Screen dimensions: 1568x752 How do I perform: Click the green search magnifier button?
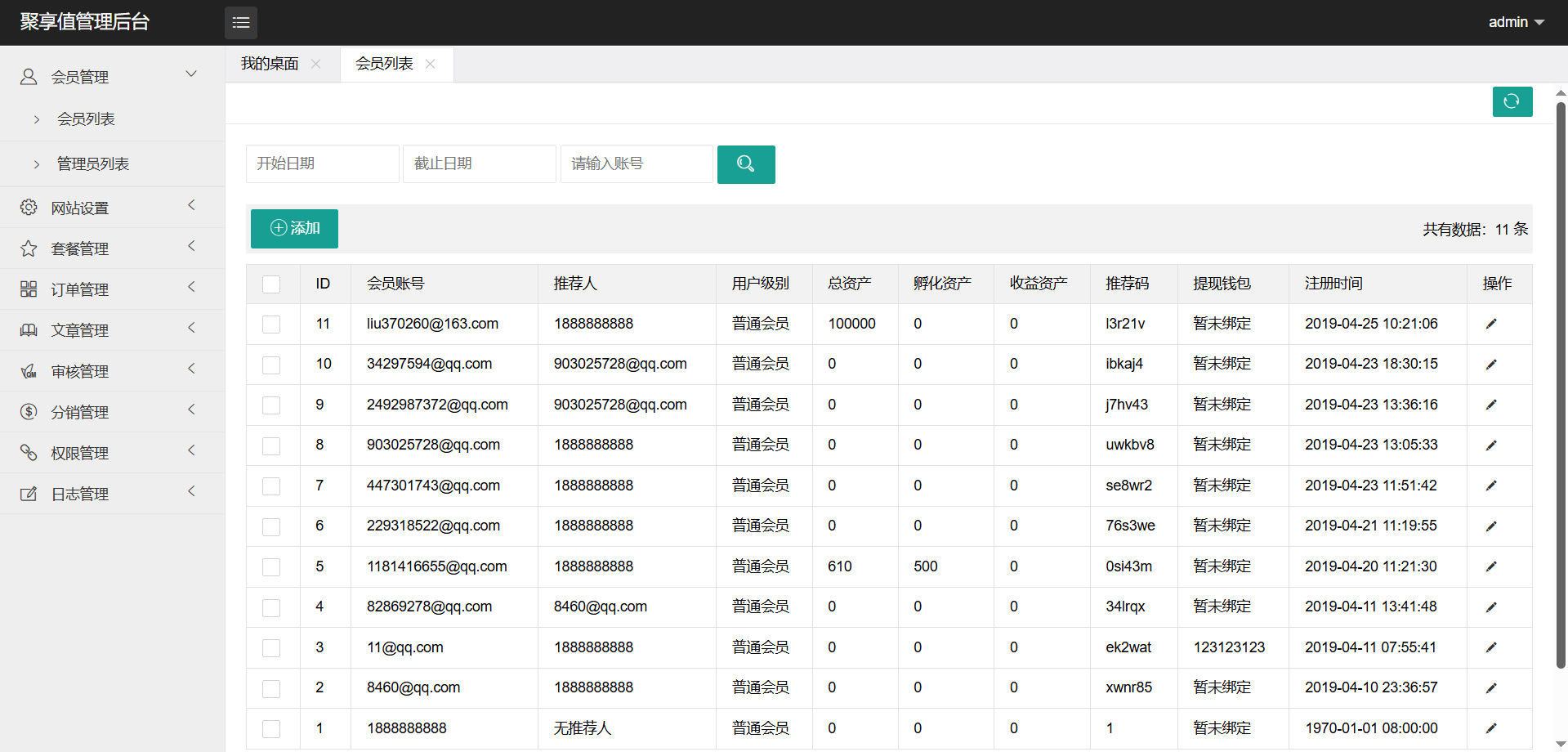tap(745, 164)
